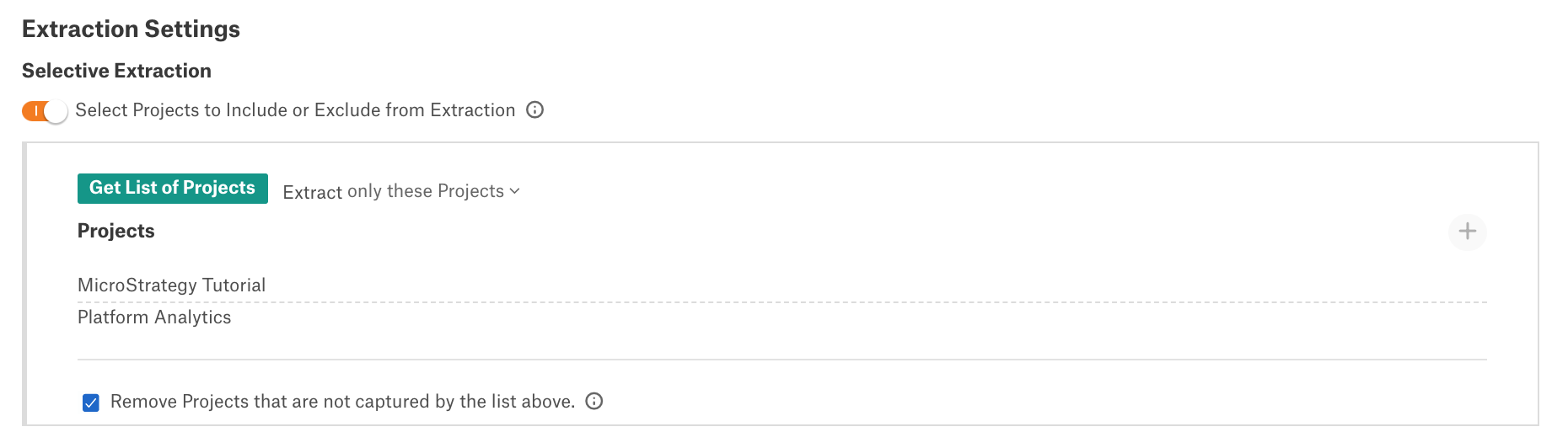1568x448 pixels.
Task: Open info icon next to Remove Projects option
Action: click(594, 402)
